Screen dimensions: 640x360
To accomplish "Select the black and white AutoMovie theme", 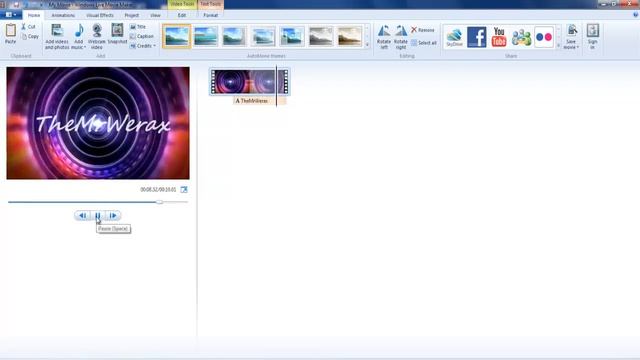I will [x=321, y=36].
